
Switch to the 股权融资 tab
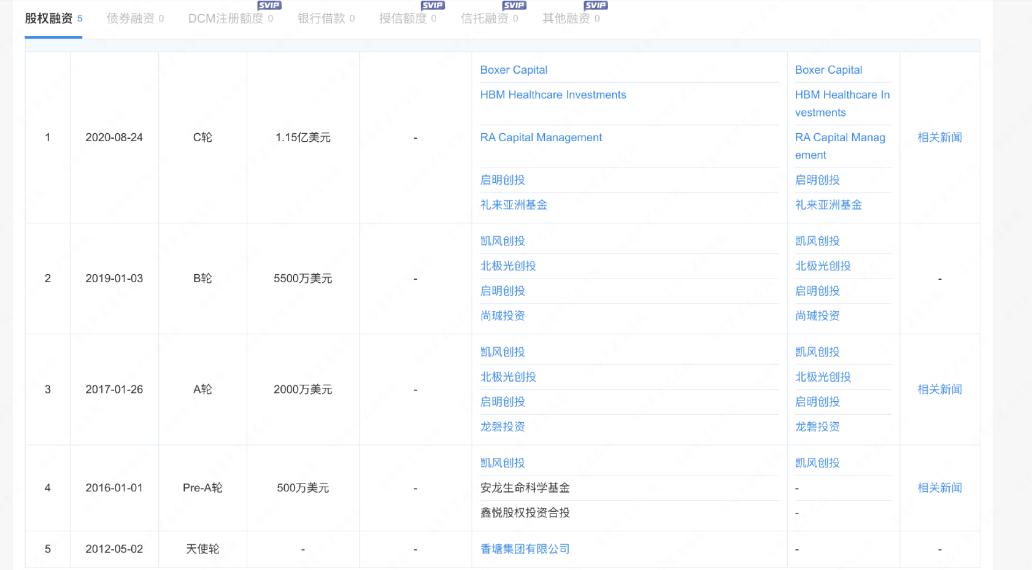coord(48,19)
